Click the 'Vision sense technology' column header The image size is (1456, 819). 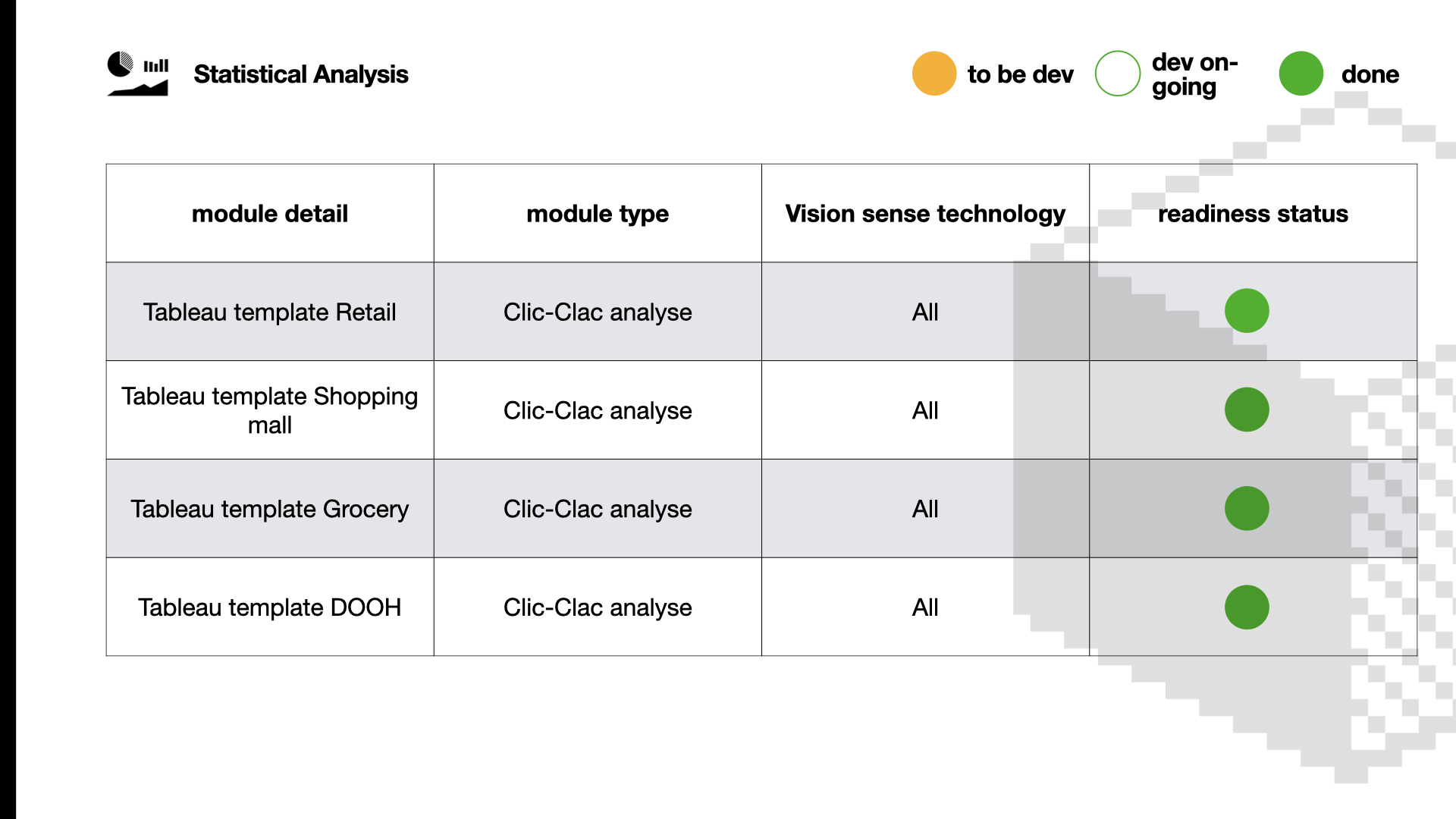tap(925, 214)
